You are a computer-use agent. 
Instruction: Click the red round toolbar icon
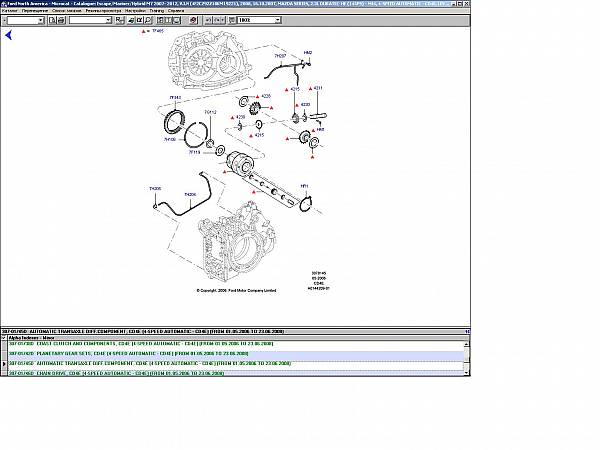click(x=193, y=20)
